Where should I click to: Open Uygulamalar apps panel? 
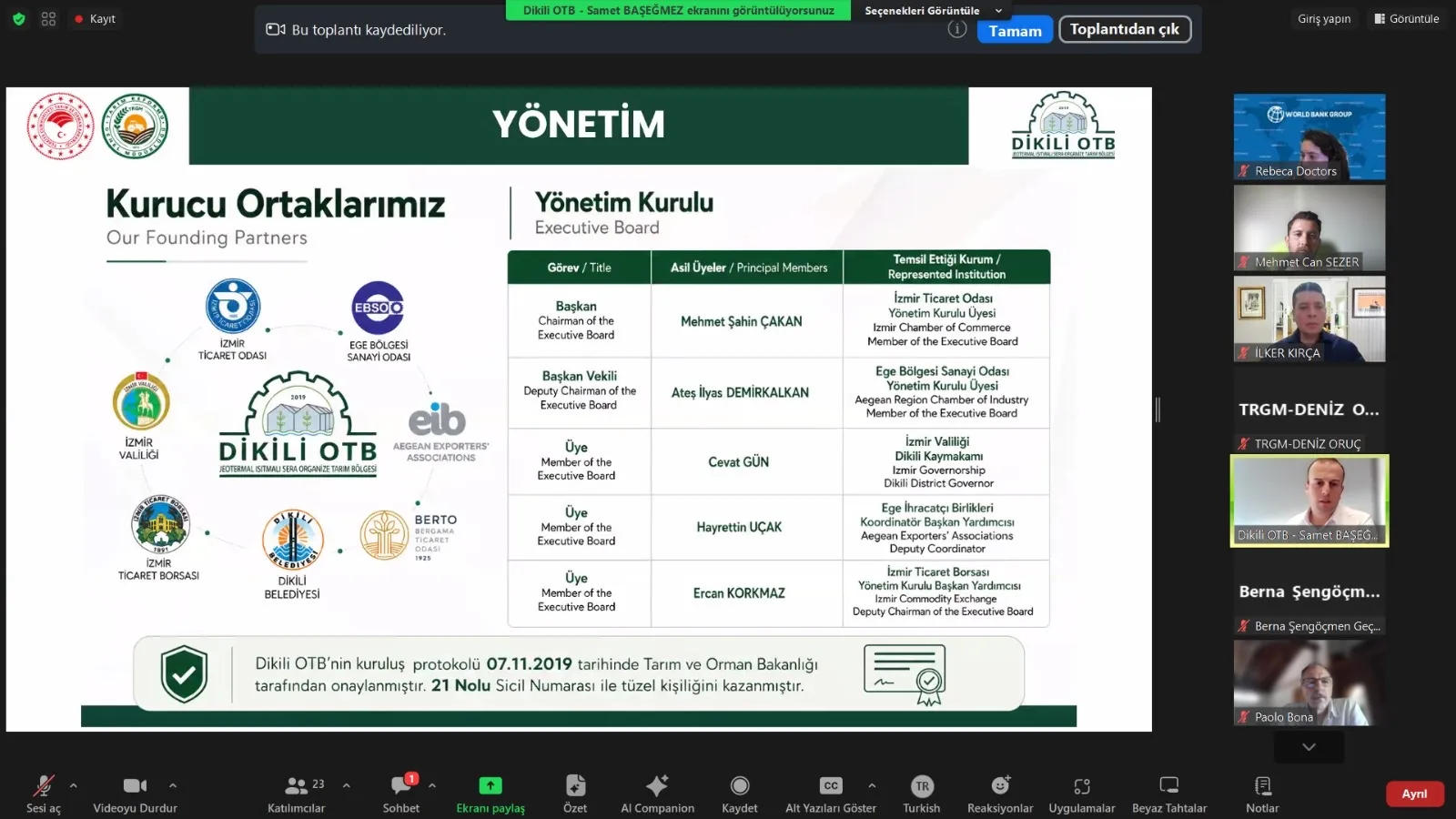(1082, 794)
